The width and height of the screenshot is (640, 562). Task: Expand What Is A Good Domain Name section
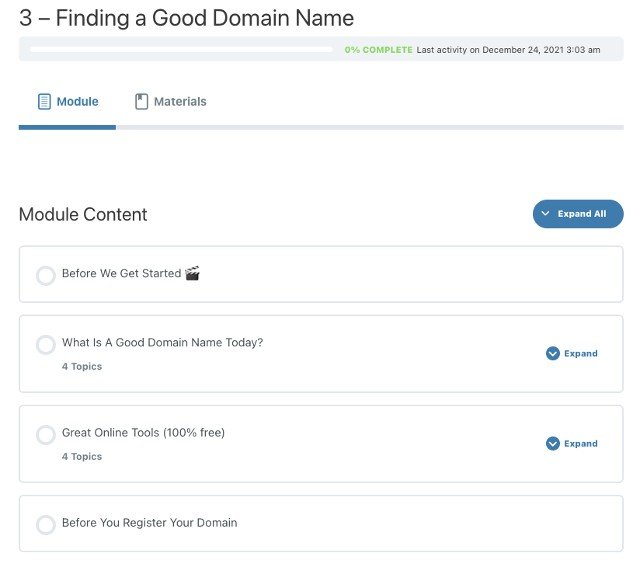click(571, 353)
